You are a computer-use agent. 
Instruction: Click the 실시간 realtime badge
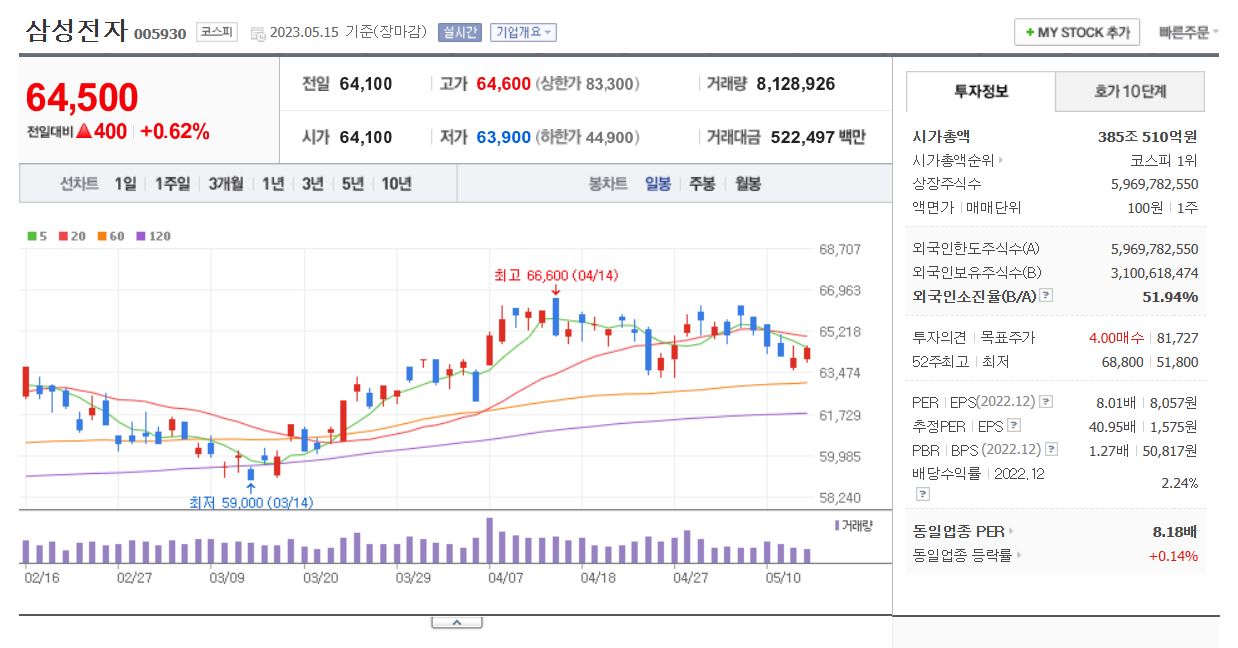[460, 32]
